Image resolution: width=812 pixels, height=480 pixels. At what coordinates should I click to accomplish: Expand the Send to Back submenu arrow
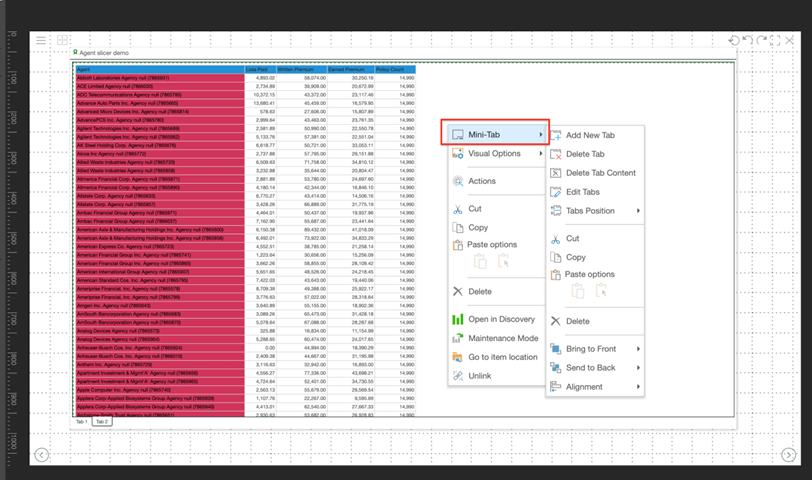639,368
